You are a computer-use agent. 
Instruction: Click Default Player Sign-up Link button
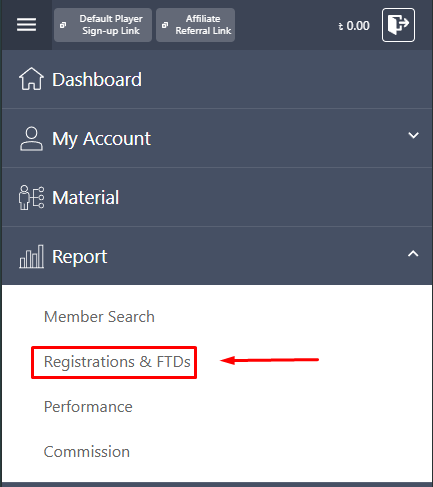click(x=103, y=25)
